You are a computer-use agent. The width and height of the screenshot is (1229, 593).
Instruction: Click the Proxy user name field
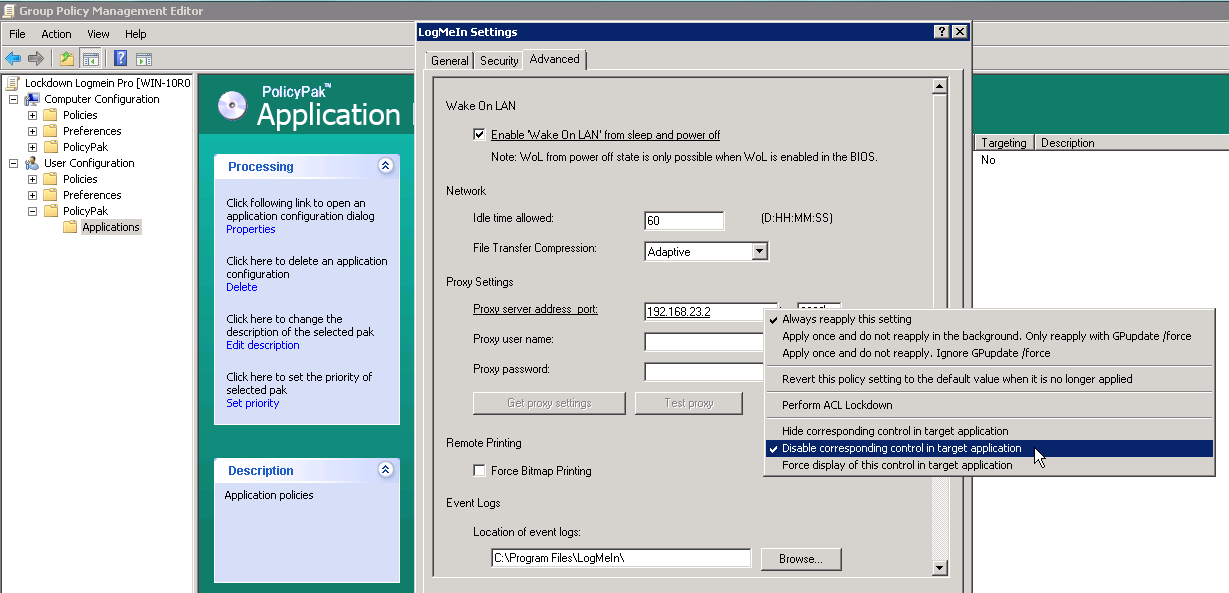pyautogui.click(x=705, y=341)
